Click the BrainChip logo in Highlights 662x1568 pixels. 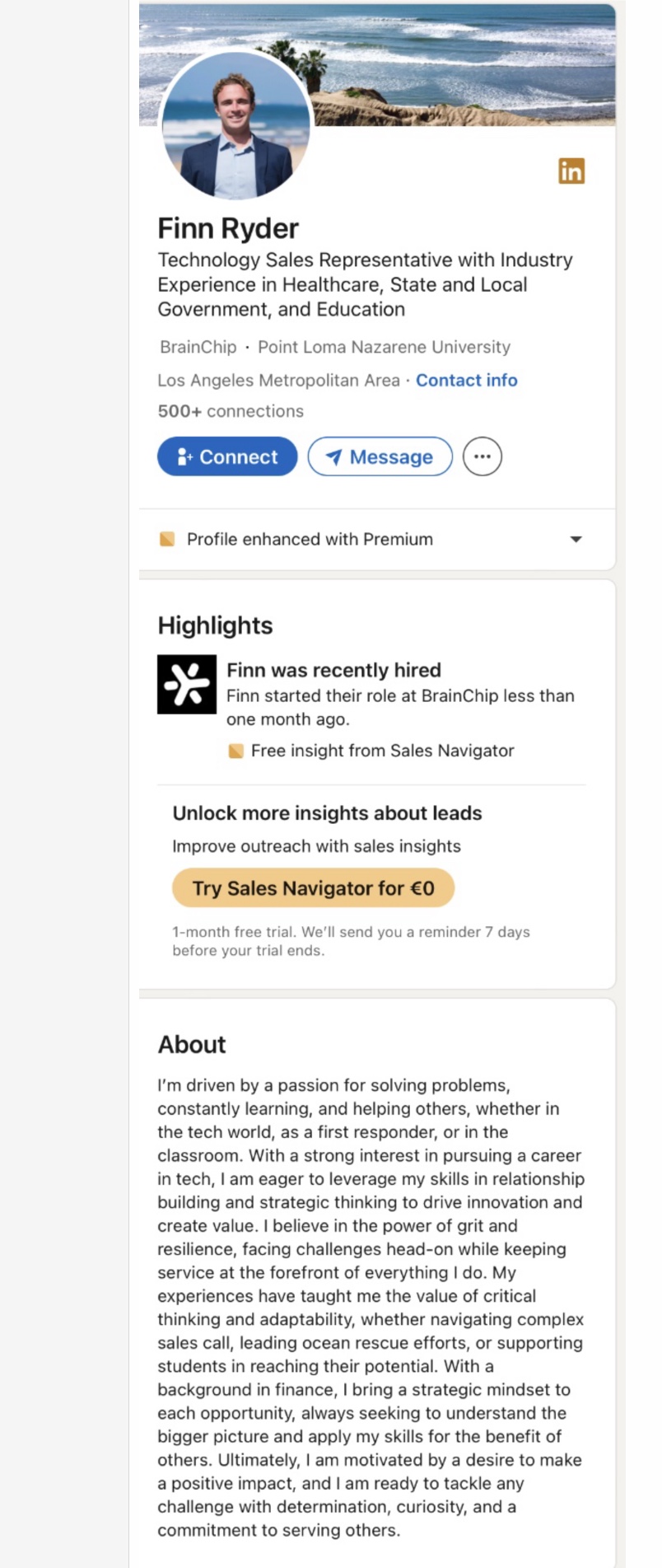[x=187, y=684]
